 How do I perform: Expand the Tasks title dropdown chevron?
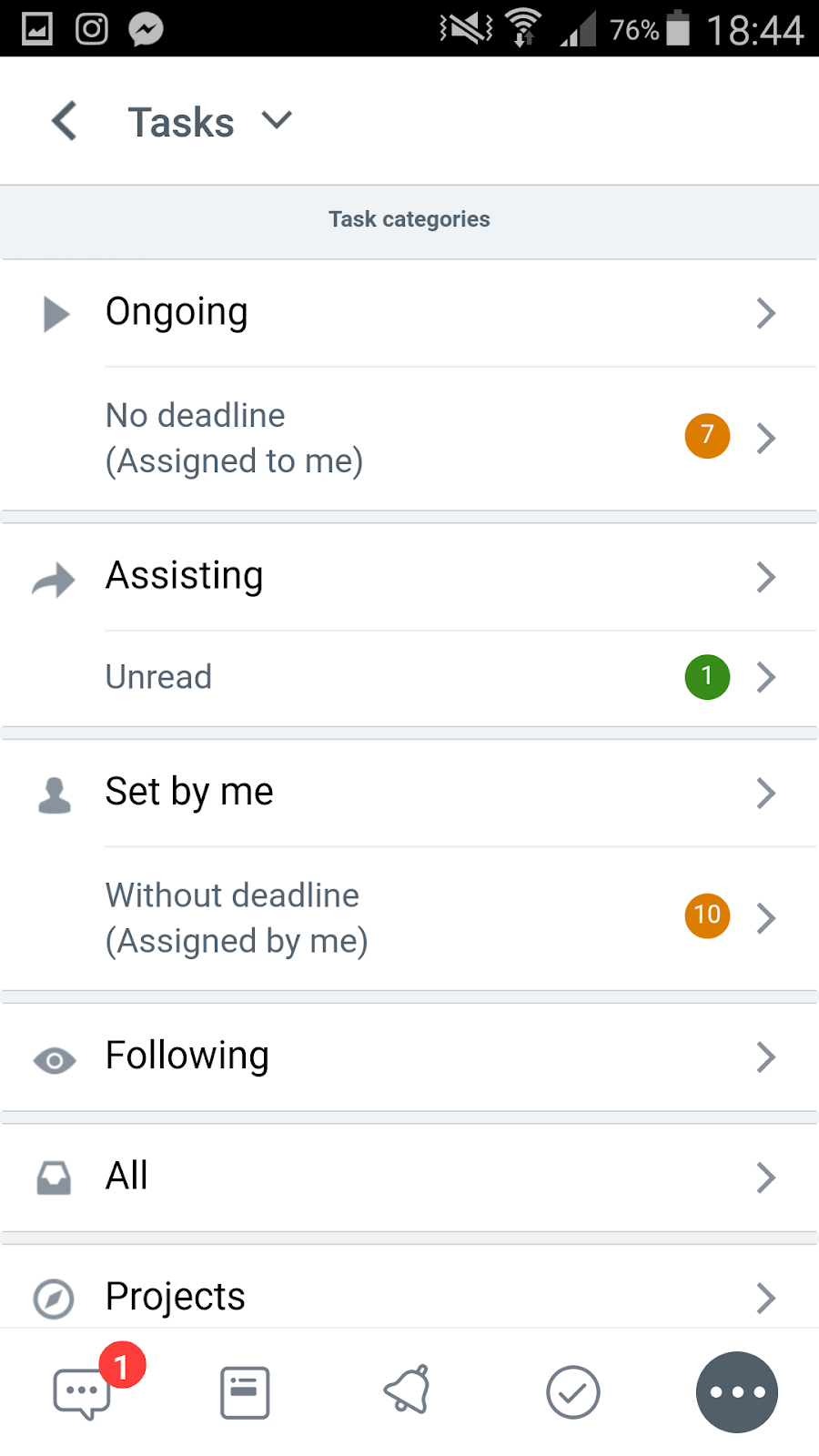coord(277,120)
